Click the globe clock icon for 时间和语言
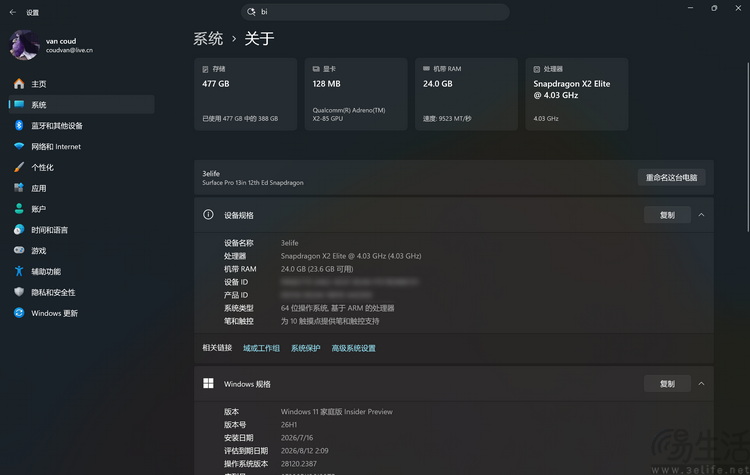 pyautogui.click(x=19, y=230)
